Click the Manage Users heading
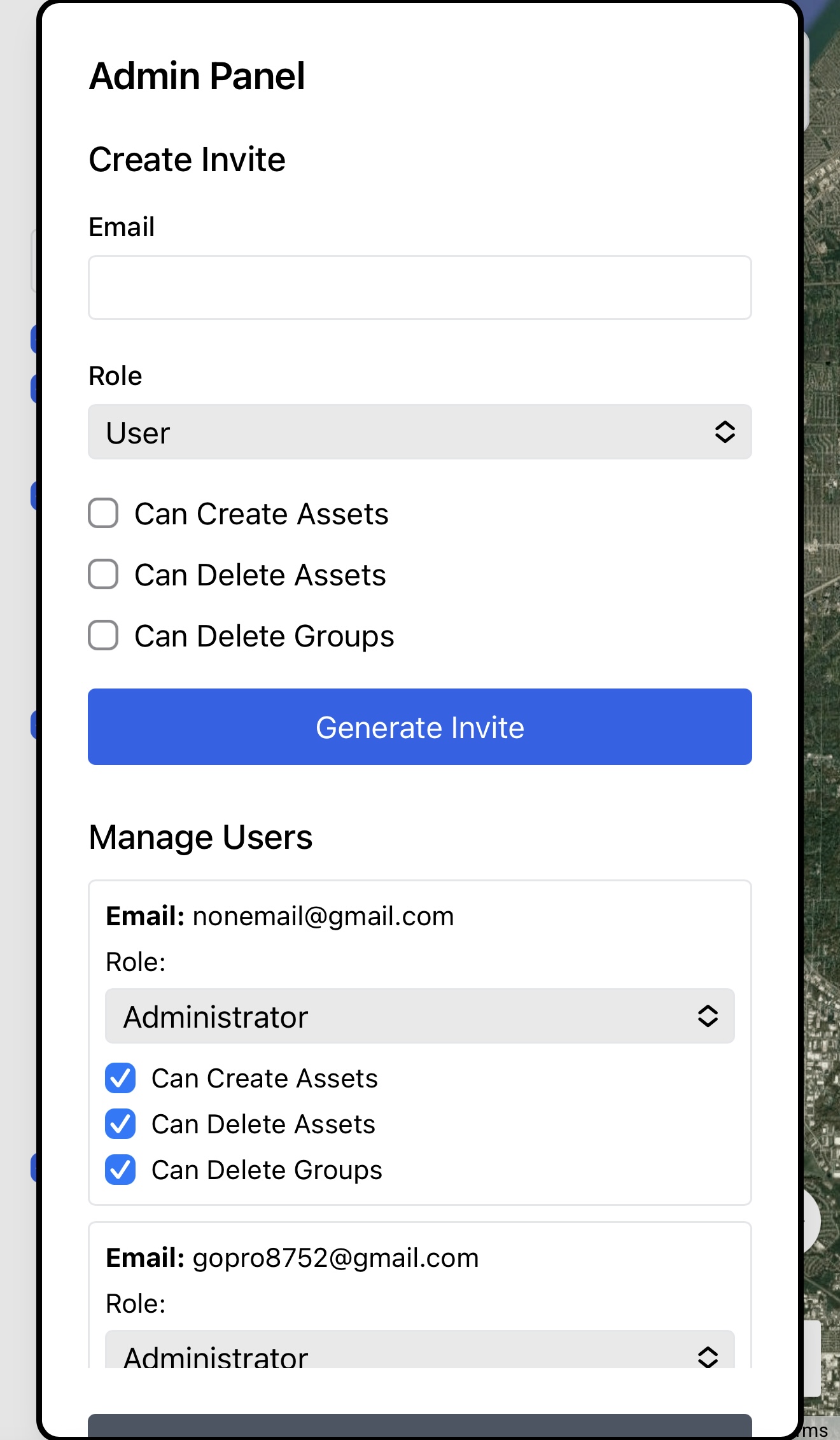840x1440 pixels. pos(200,837)
